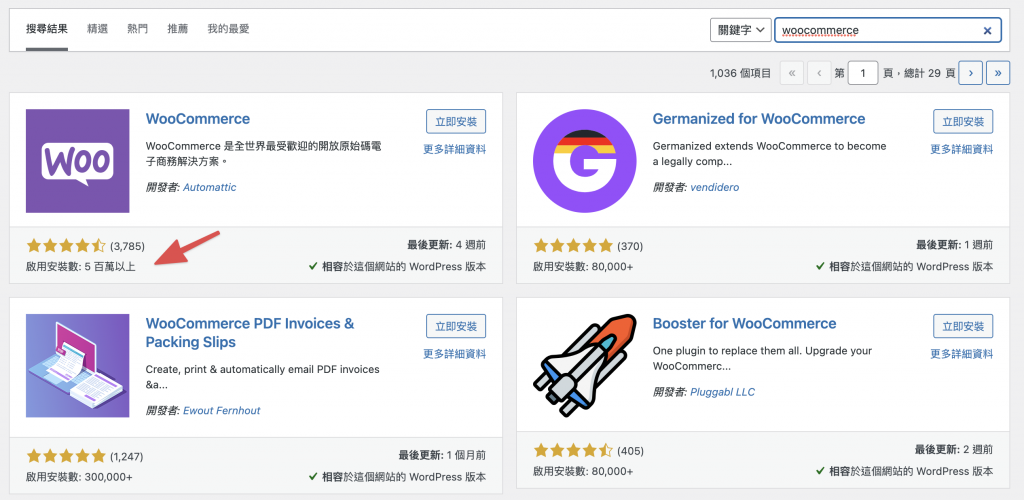Click '啟用安裝數: 5 百萬以上' text
Image resolution: width=1024 pixels, height=500 pixels.
[81, 266]
